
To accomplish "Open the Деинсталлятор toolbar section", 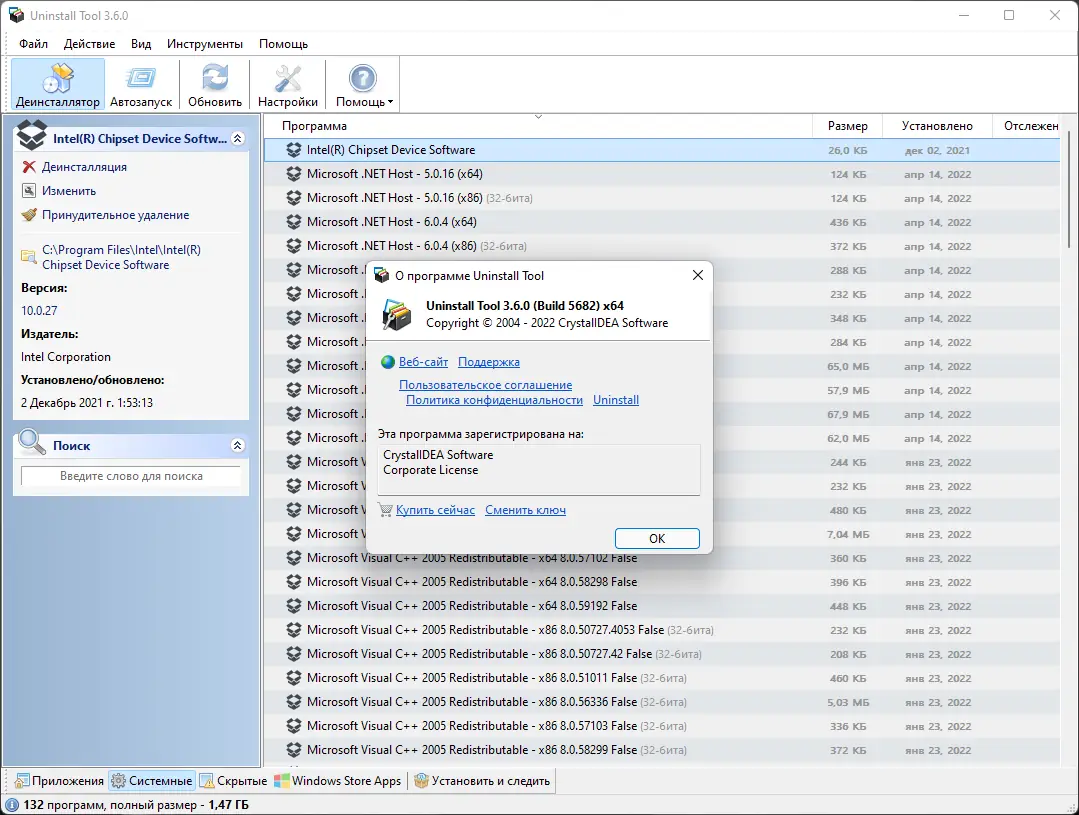I will [58, 85].
